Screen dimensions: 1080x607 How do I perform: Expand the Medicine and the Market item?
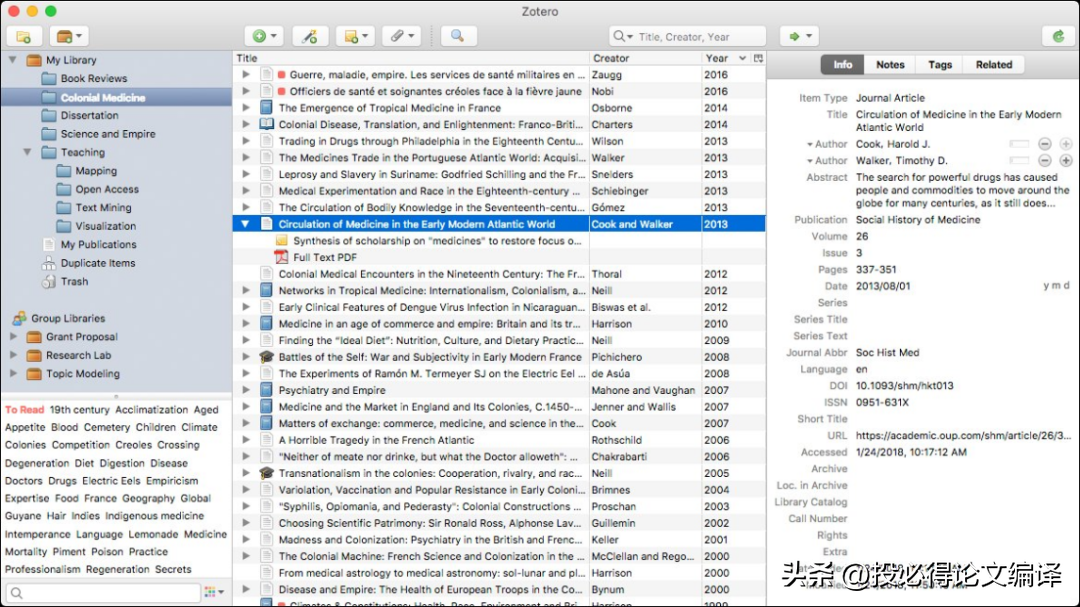246,407
